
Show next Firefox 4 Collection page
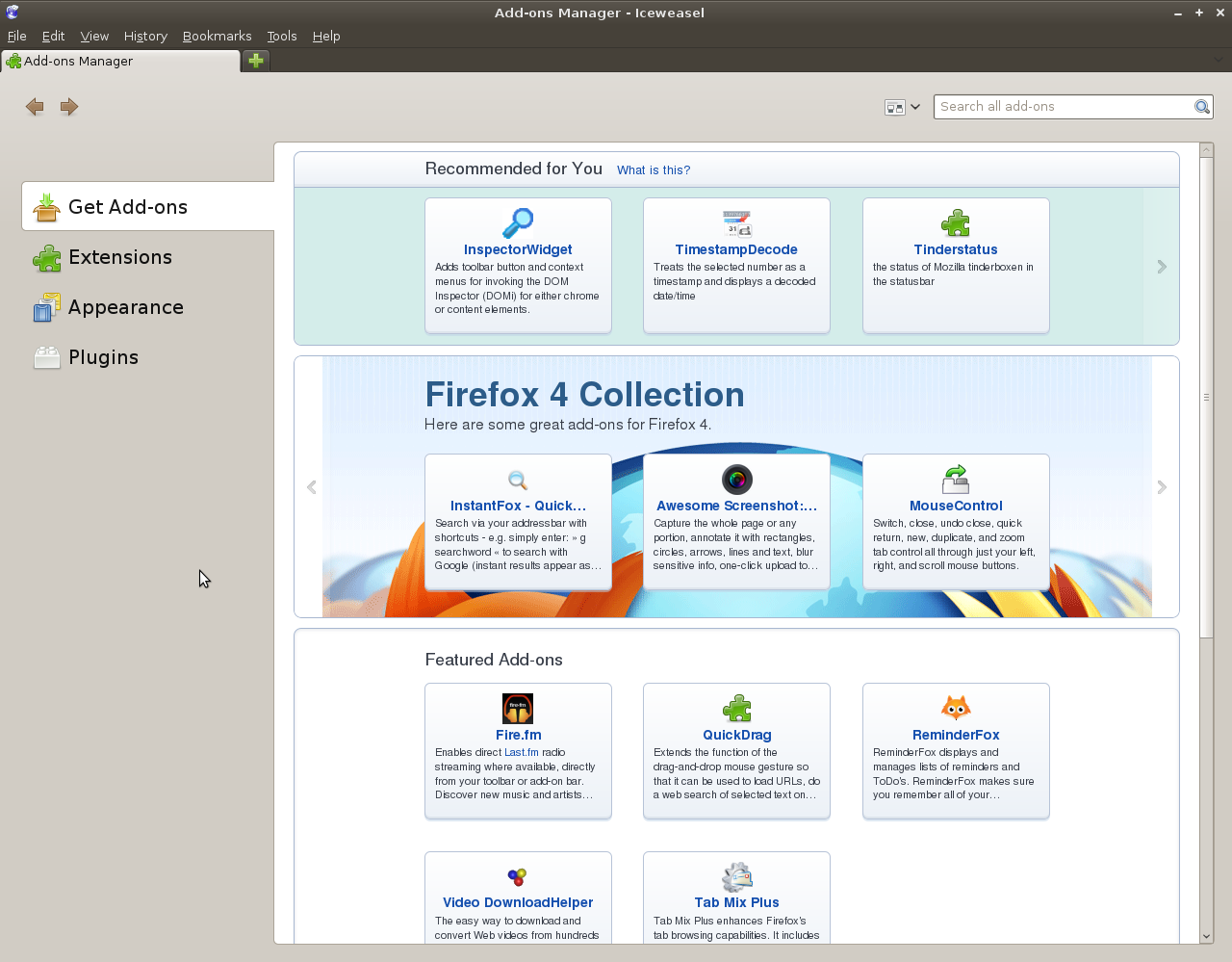click(x=1162, y=487)
